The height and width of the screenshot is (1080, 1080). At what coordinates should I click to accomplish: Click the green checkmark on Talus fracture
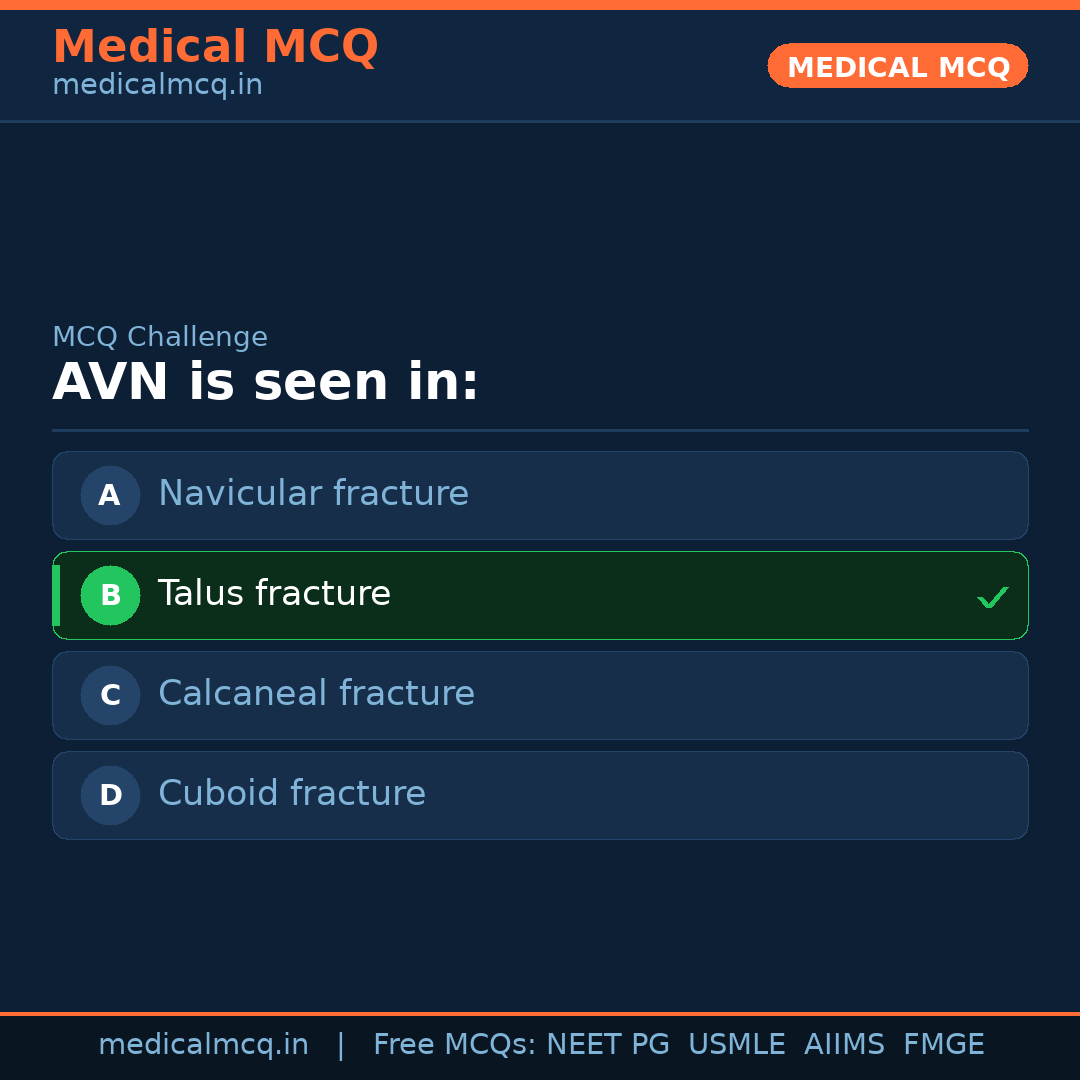coord(992,598)
